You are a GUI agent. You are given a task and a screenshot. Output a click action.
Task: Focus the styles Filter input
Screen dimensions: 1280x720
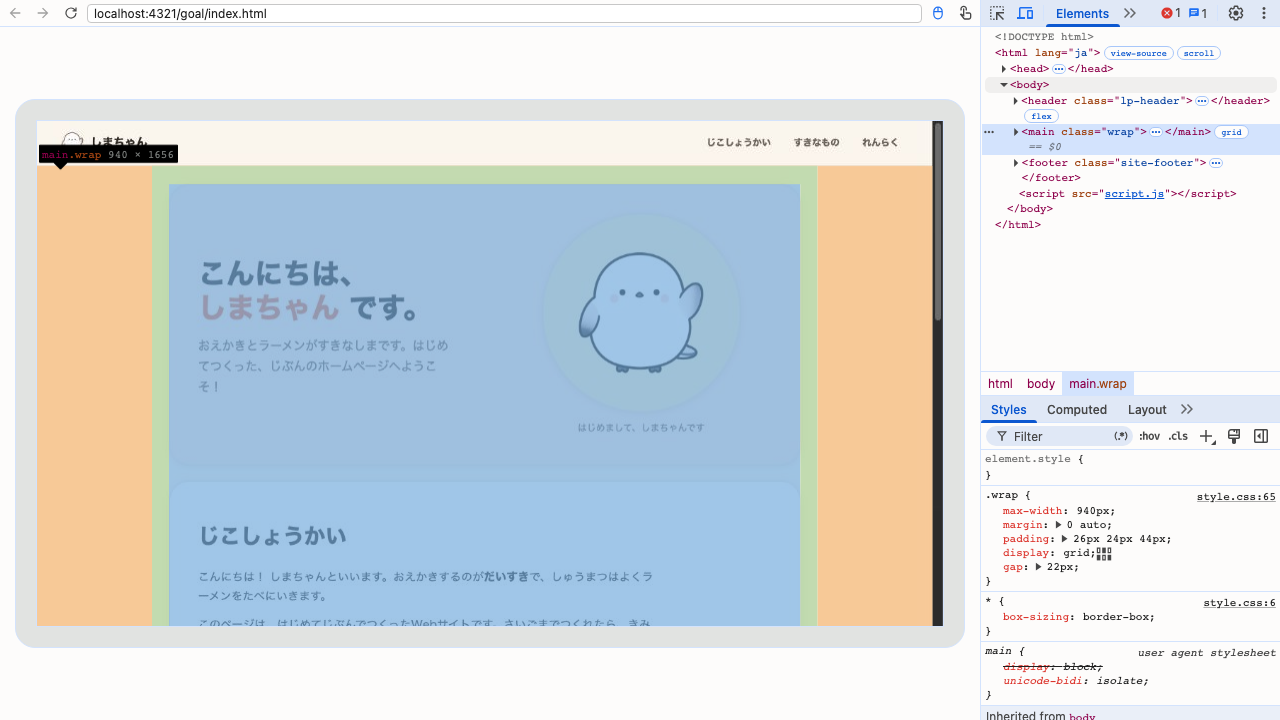pyautogui.click(x=1060, y=436)
